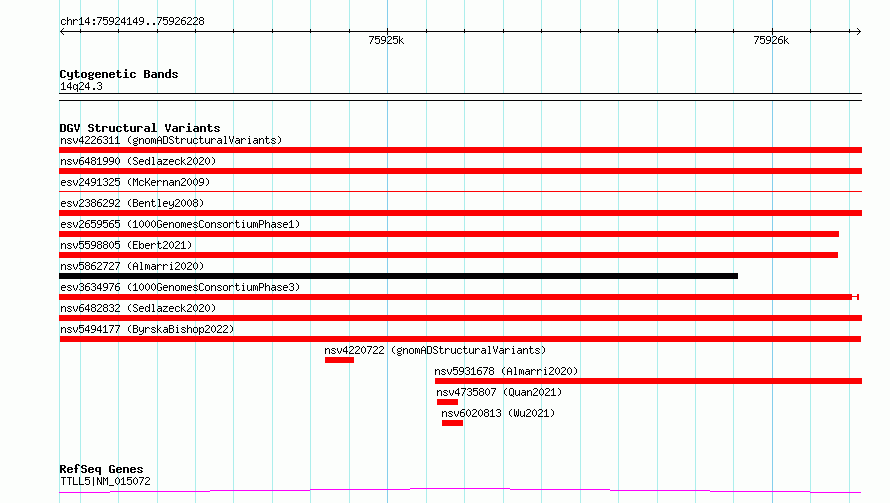This screenshot has width=890, height=503.
Task: Click the Cytogenetic Bands track heading
Action: point(119,74)
